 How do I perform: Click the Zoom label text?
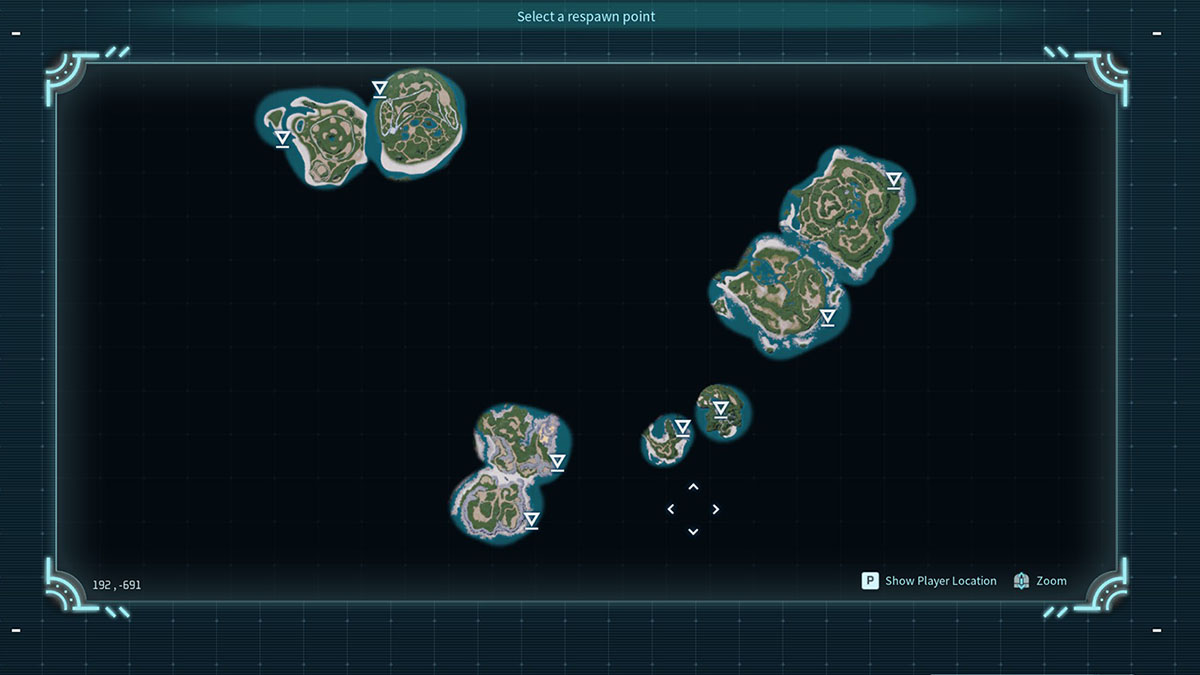pos(1051,580)
